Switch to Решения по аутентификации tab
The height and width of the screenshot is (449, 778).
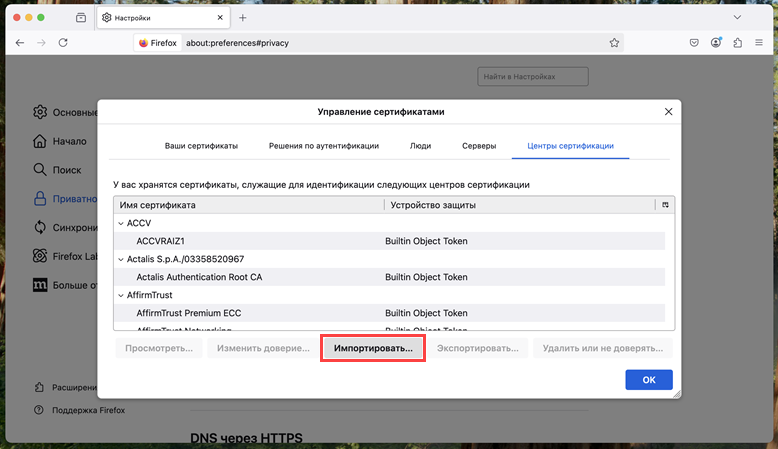coord(324,146)
